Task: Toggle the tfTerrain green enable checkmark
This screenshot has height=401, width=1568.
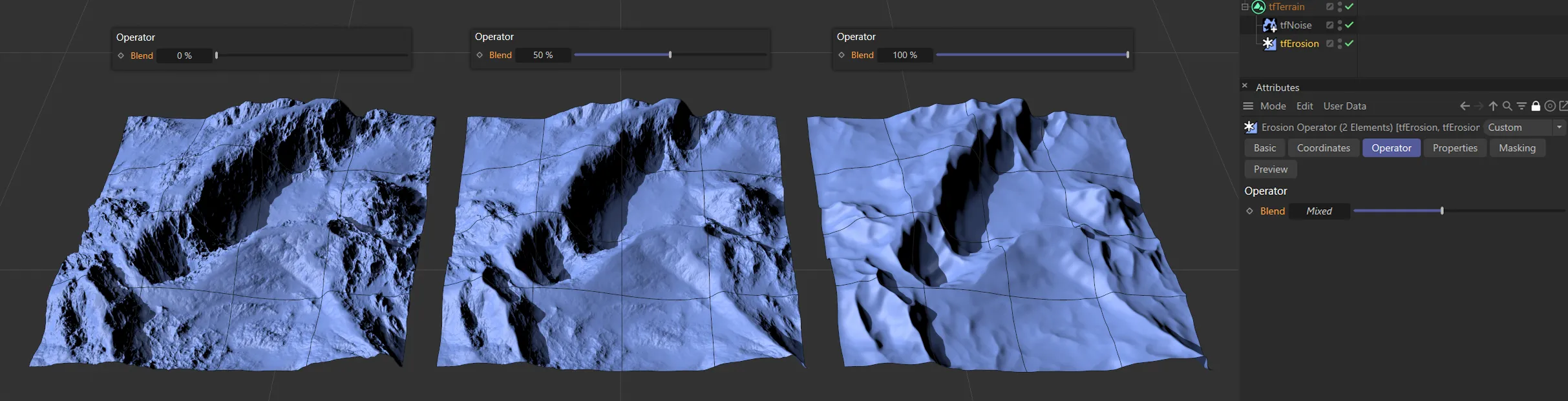Action: 1350,7
